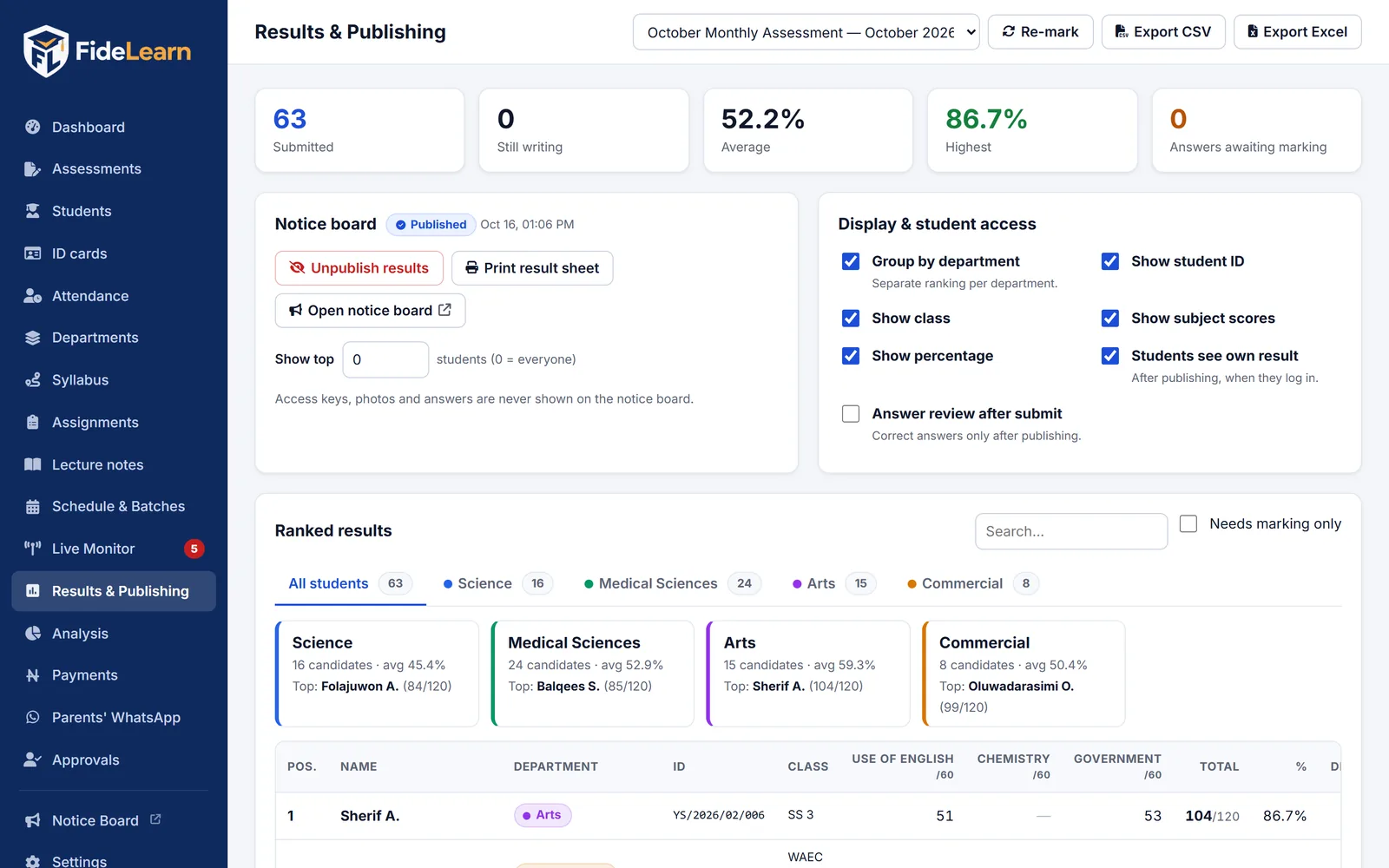Switch to Science tab
Image resolution: width=1389 pixels, height=868 pixels.
(x=498, y=583)
